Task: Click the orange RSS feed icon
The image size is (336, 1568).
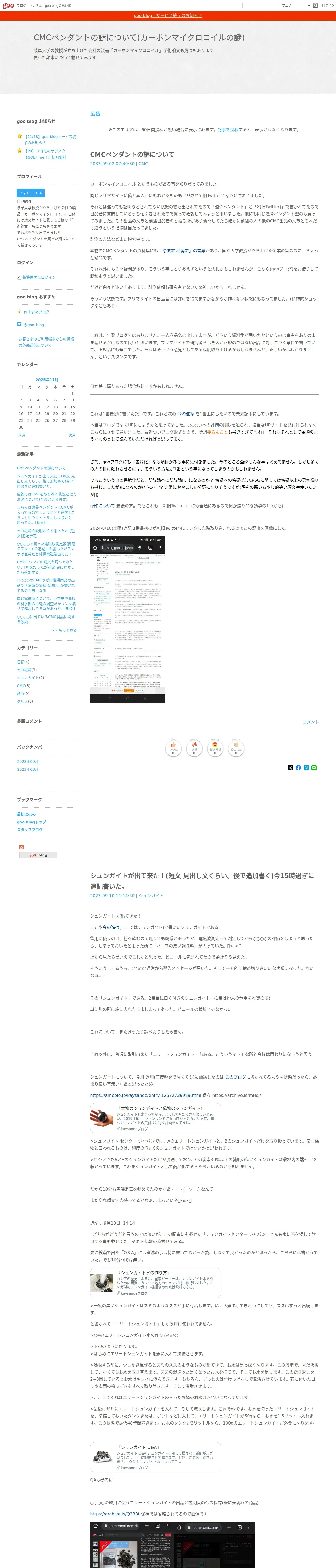Action: 21,847
